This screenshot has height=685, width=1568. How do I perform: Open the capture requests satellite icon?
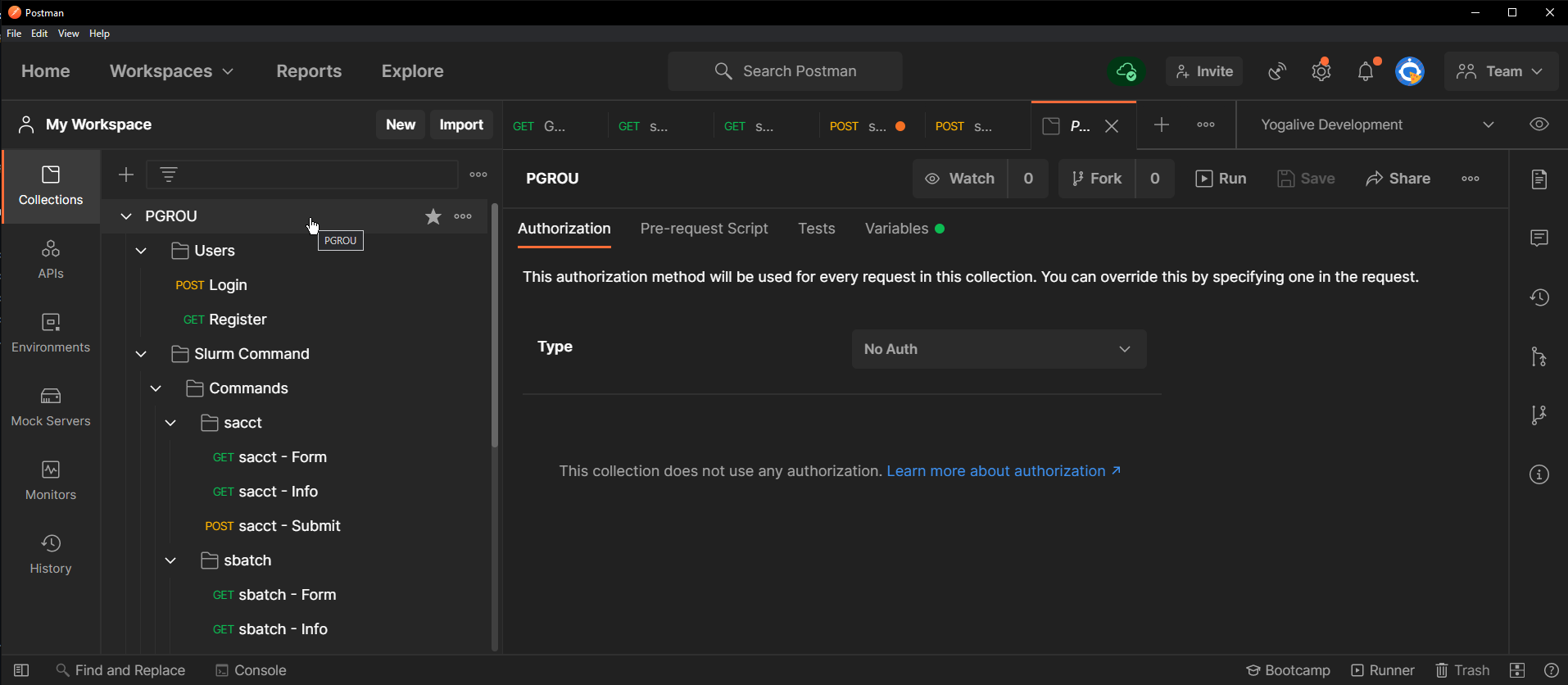point(1277,71)
